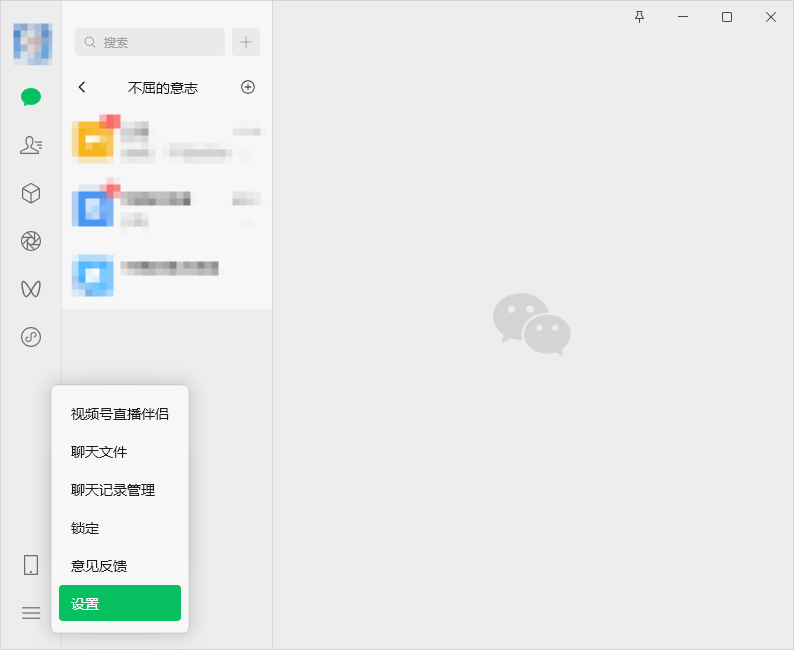
Task: Open the chat with light blue avatar
Action: tap(167, 275)
